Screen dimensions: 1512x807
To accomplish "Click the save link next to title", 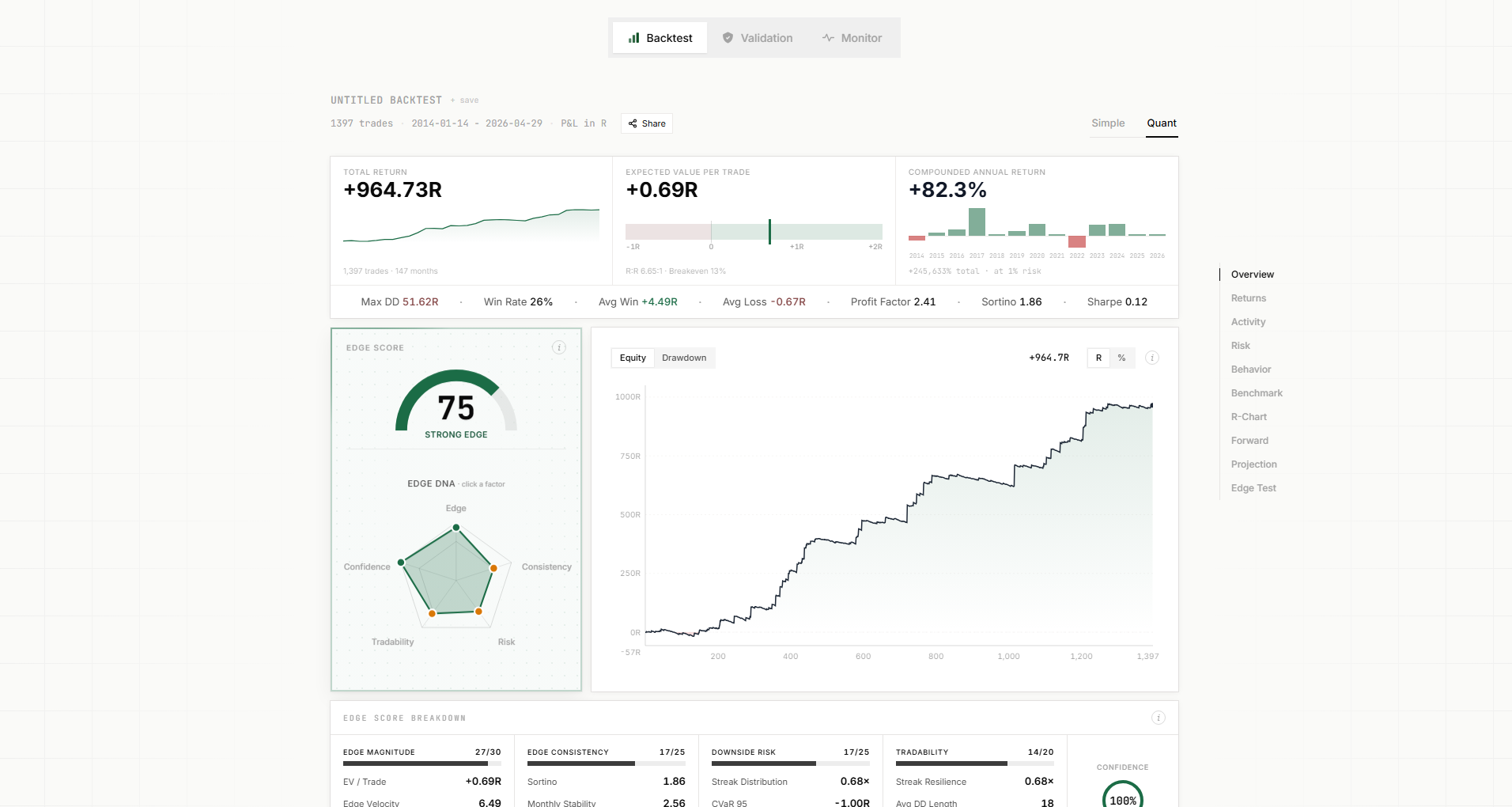I will click(x=465, y=100).
